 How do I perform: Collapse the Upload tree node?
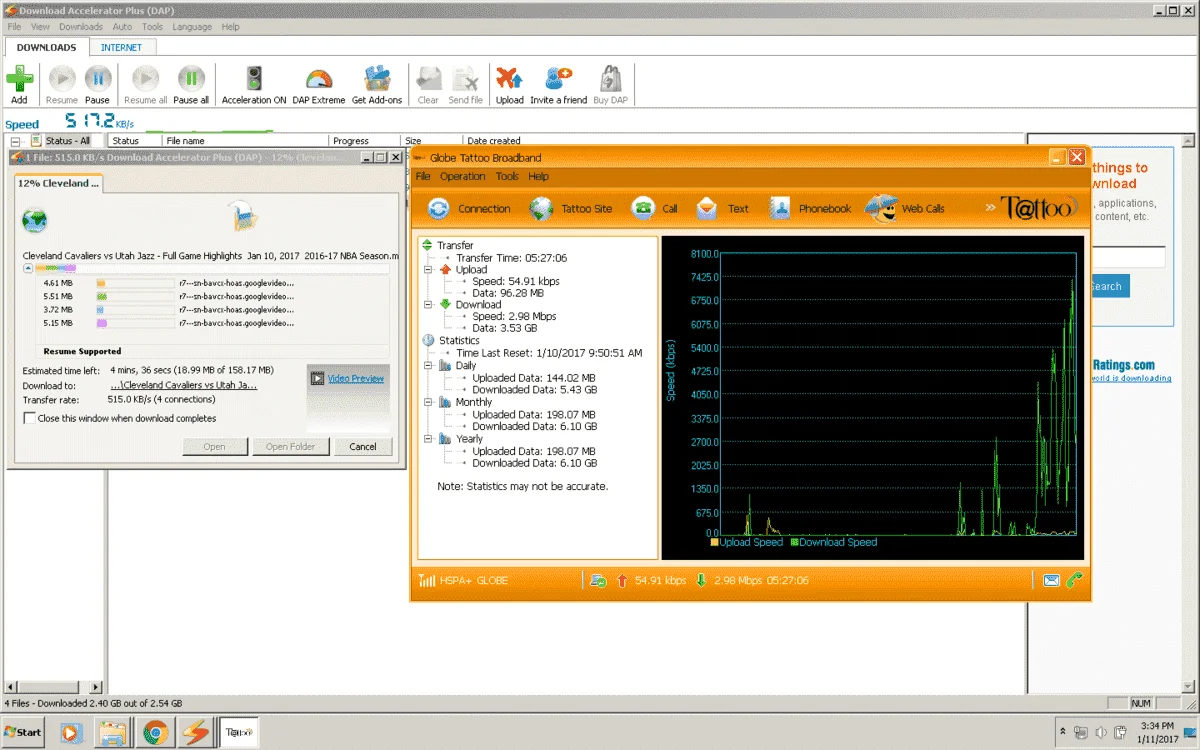427,269
